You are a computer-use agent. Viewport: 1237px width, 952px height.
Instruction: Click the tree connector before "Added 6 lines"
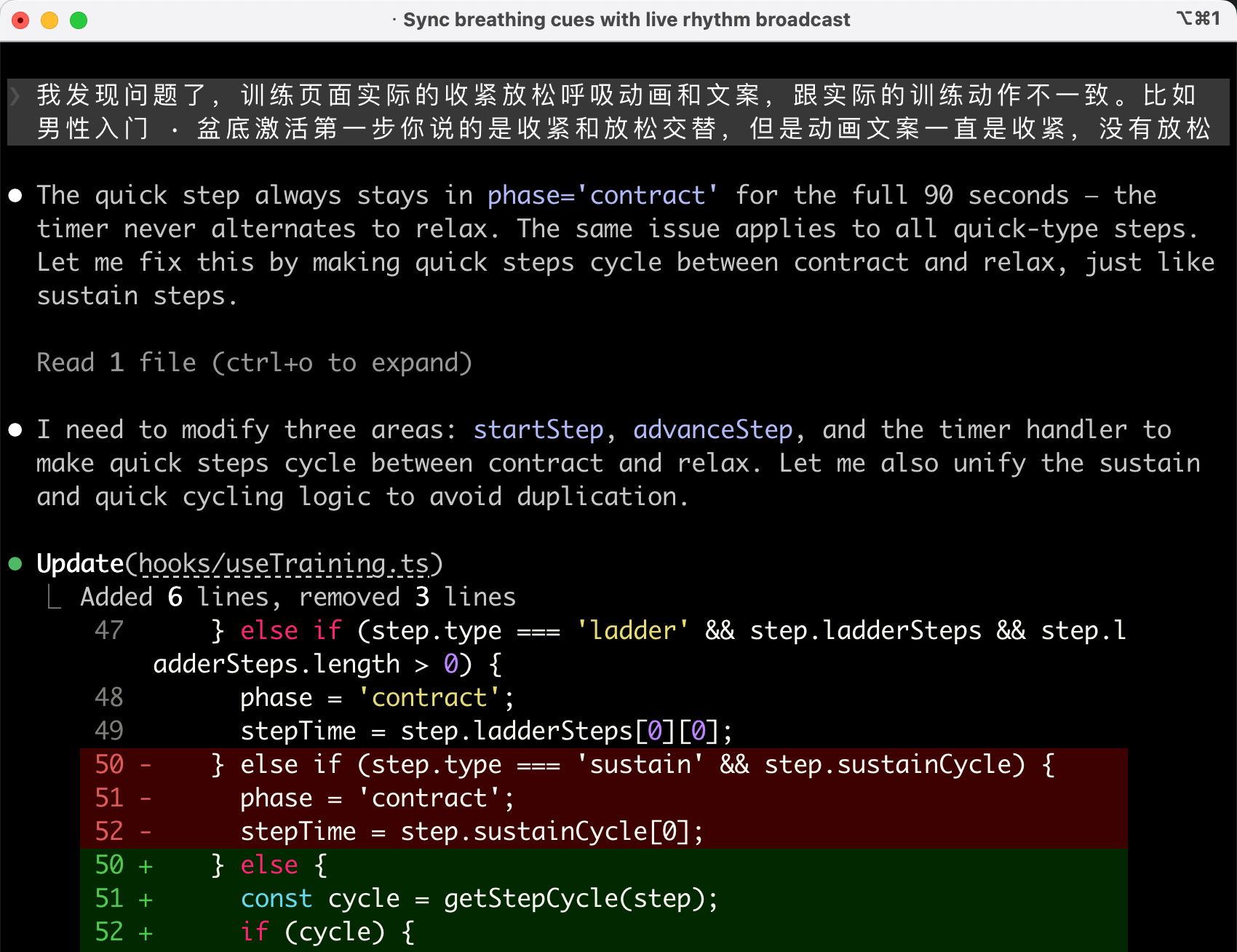click(x=54, y=598)
